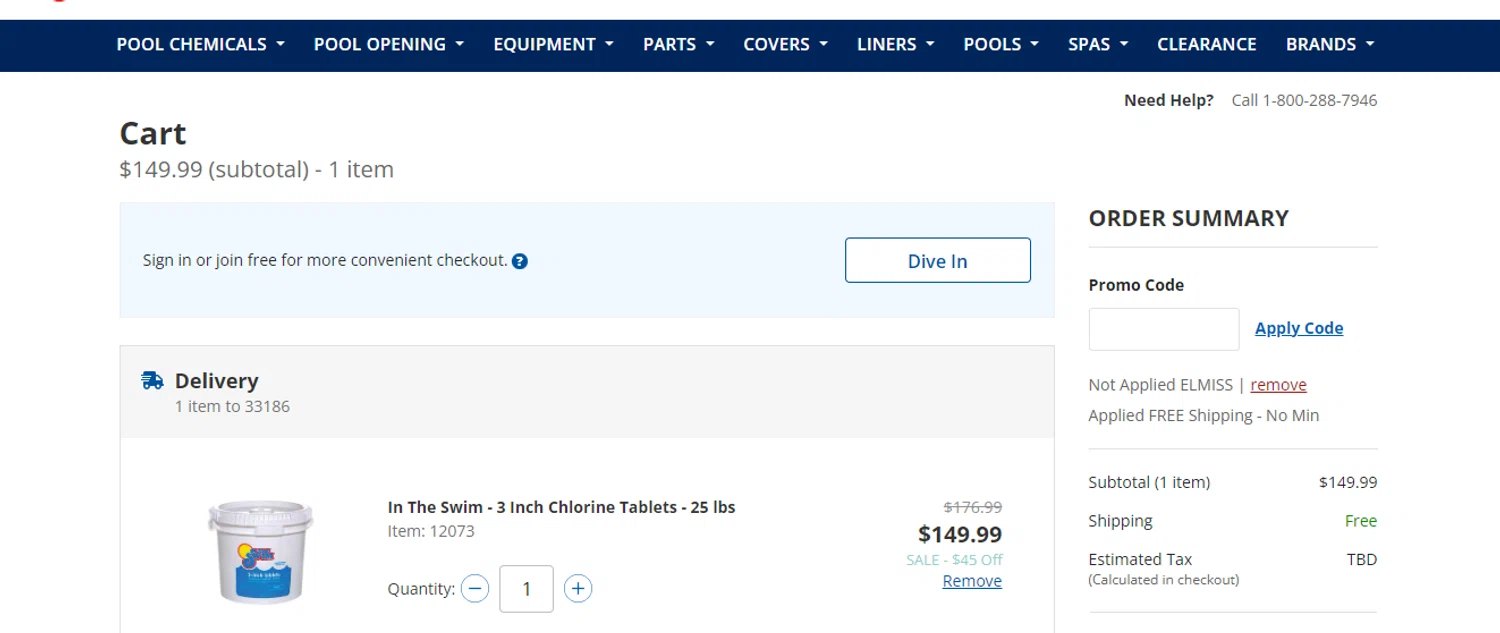This screenshot has height=633, width=1500.
Task: Expand the Pool Chemicals dropdown menu
Action: (200, 45)
